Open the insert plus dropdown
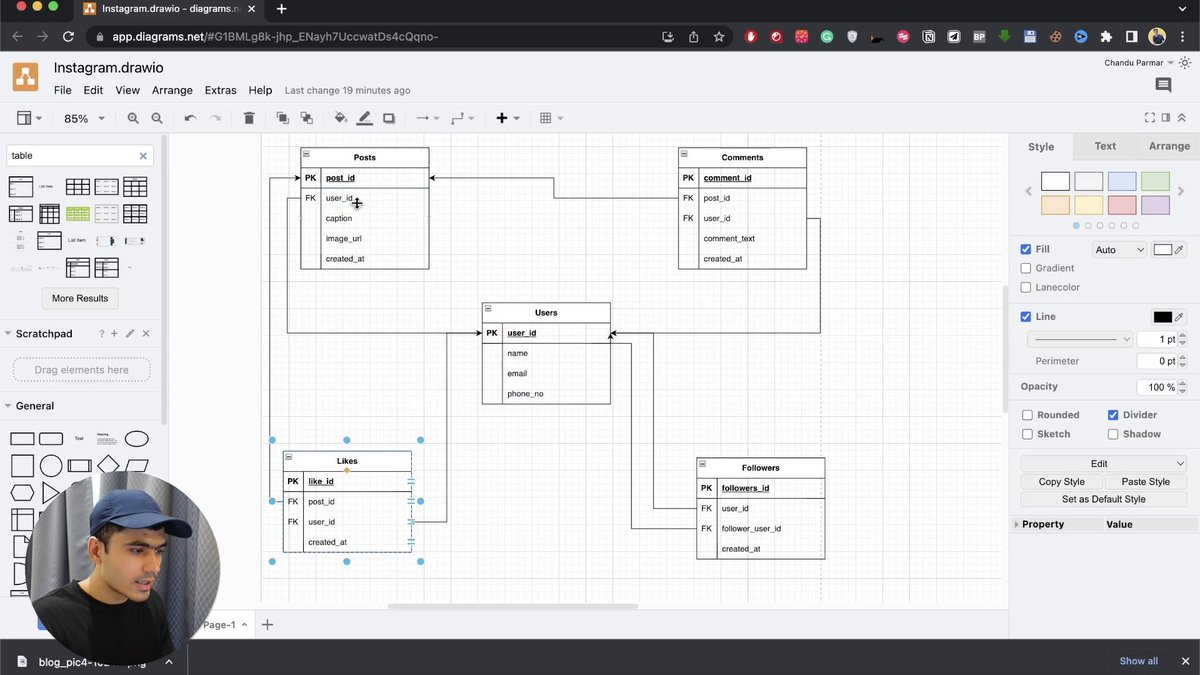Viewport: 1200px width, 675px height. (508, 118)
